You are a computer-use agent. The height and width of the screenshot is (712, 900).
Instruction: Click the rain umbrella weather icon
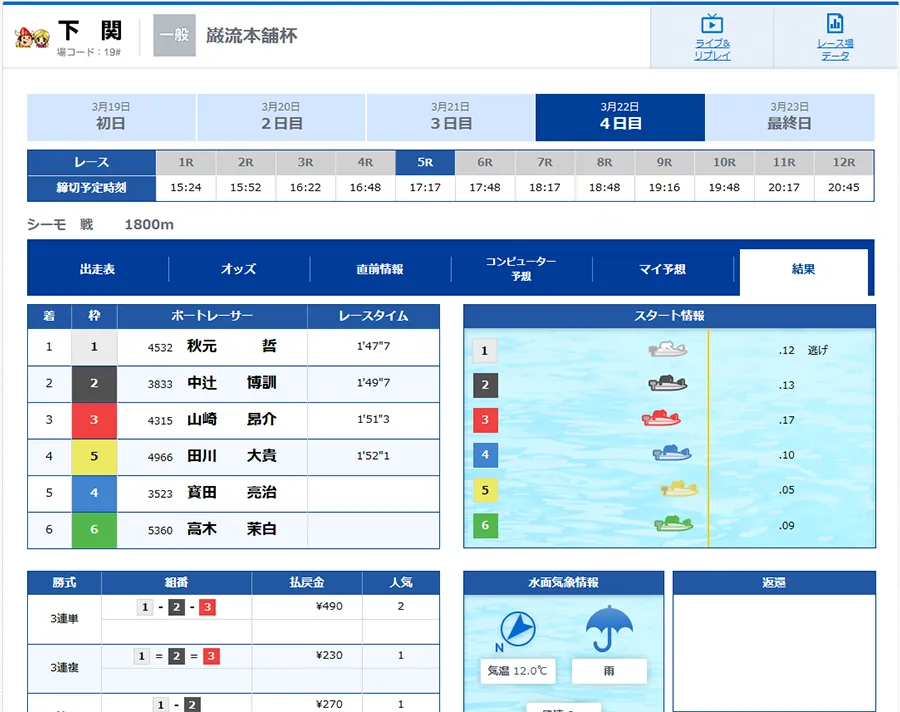[x=609, y=627]
